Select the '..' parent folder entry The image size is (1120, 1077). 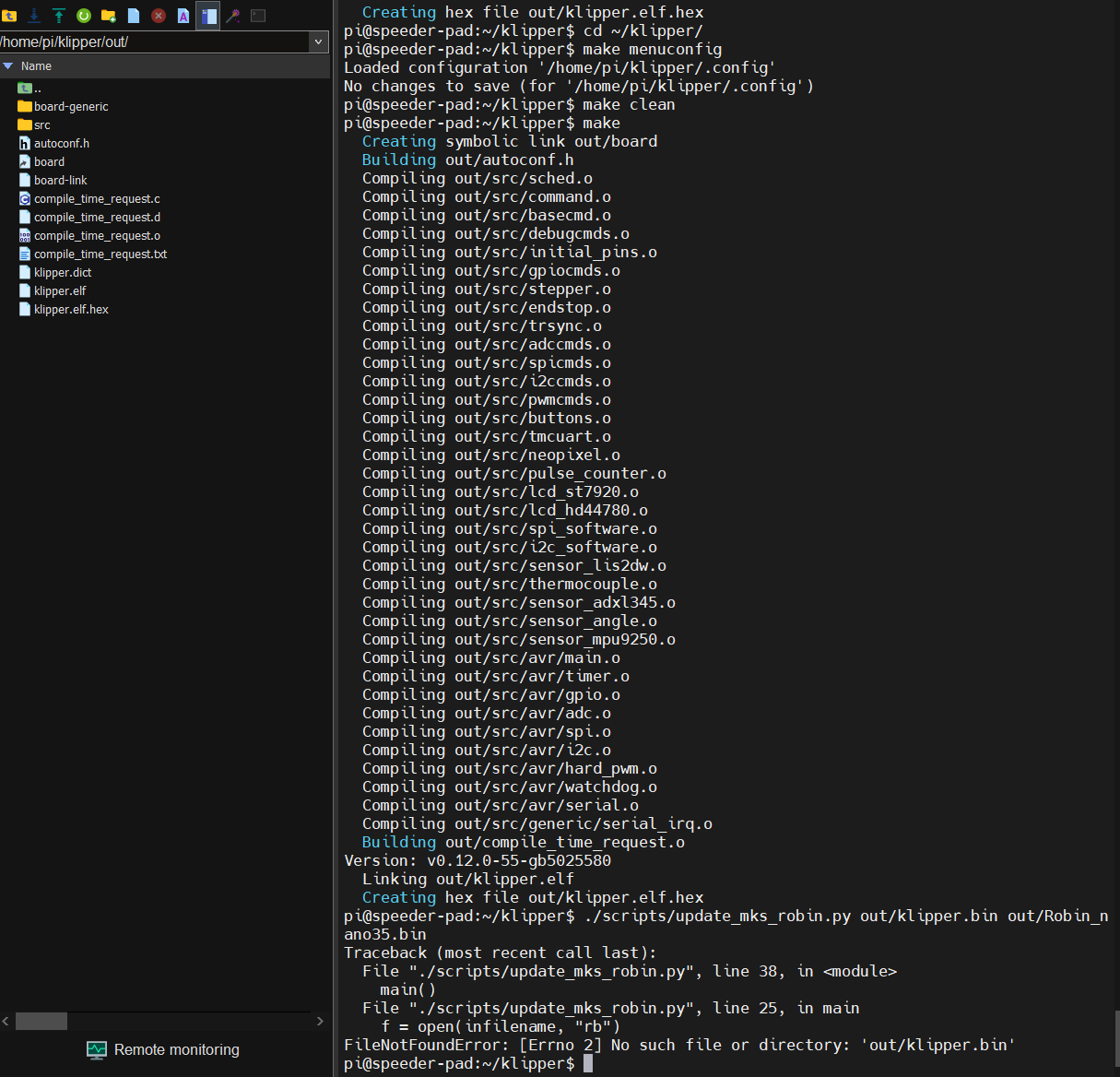point(30,89)
